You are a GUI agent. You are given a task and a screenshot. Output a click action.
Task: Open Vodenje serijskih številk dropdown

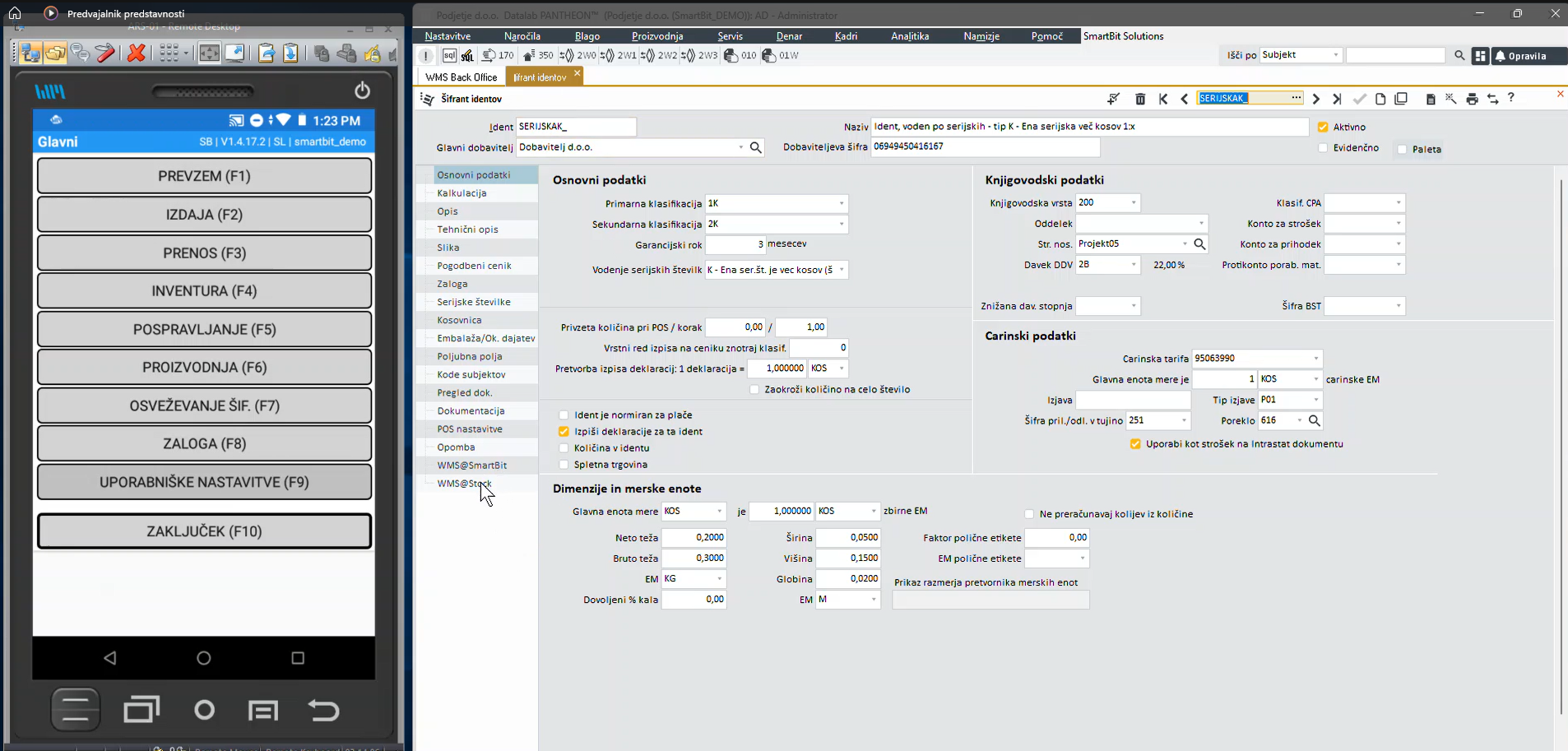click(x=841, y=270)
